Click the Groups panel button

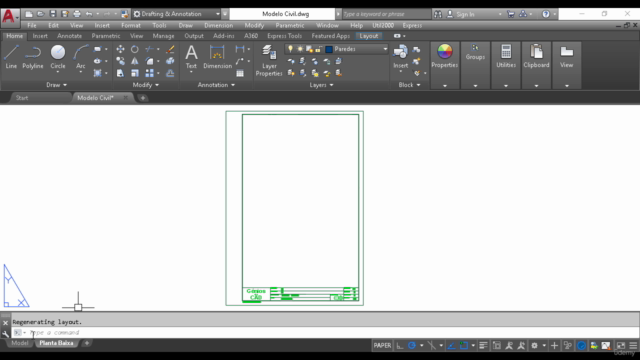click(x=475, y=52)
